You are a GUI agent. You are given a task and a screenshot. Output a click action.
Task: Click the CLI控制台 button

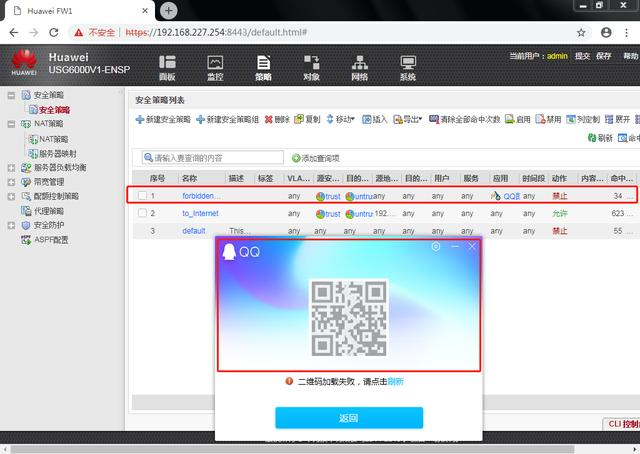click(x=622, y=424)
